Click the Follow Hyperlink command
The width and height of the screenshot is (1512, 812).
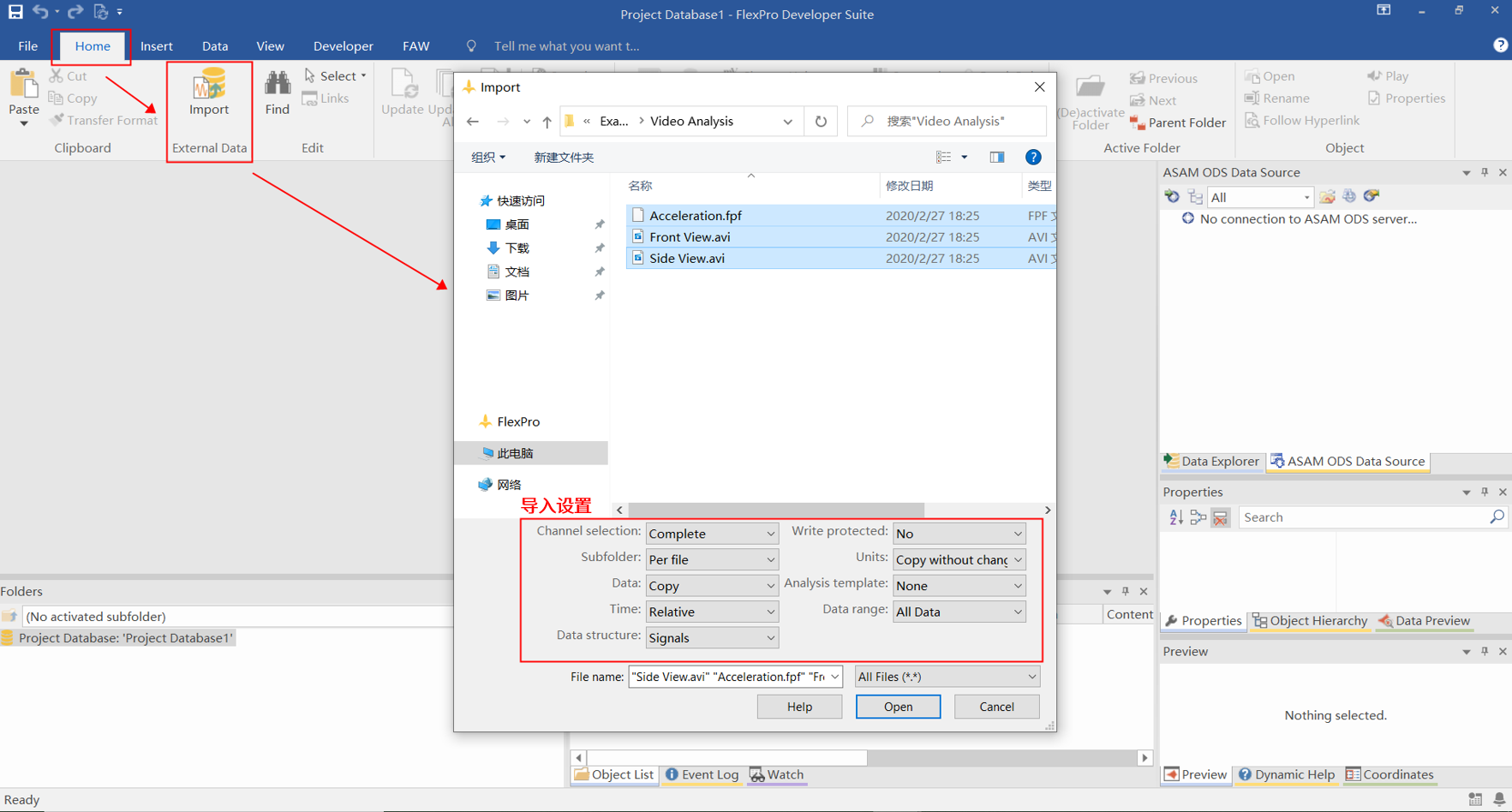point(1302,121)
